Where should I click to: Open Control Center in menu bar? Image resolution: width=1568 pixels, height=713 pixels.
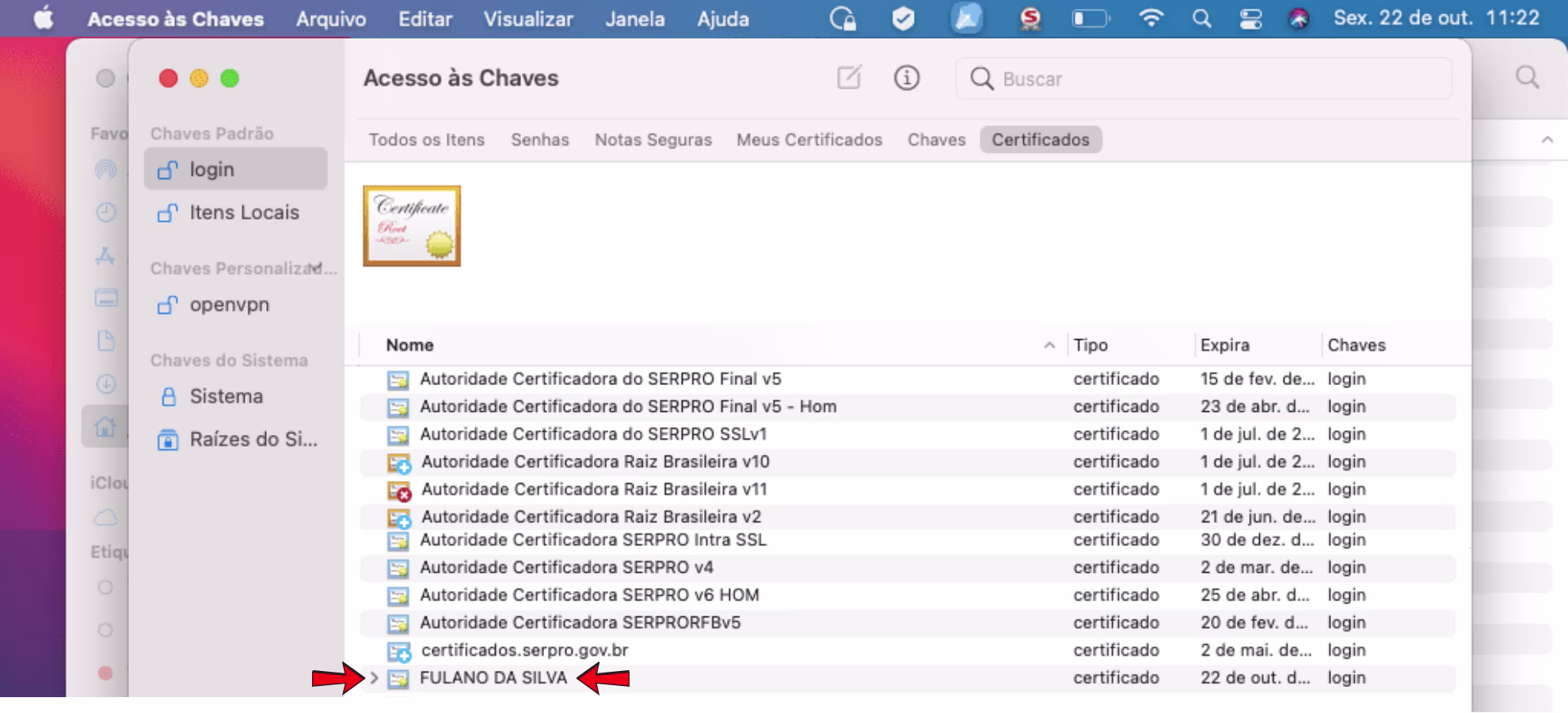(x=1250, y=18)
